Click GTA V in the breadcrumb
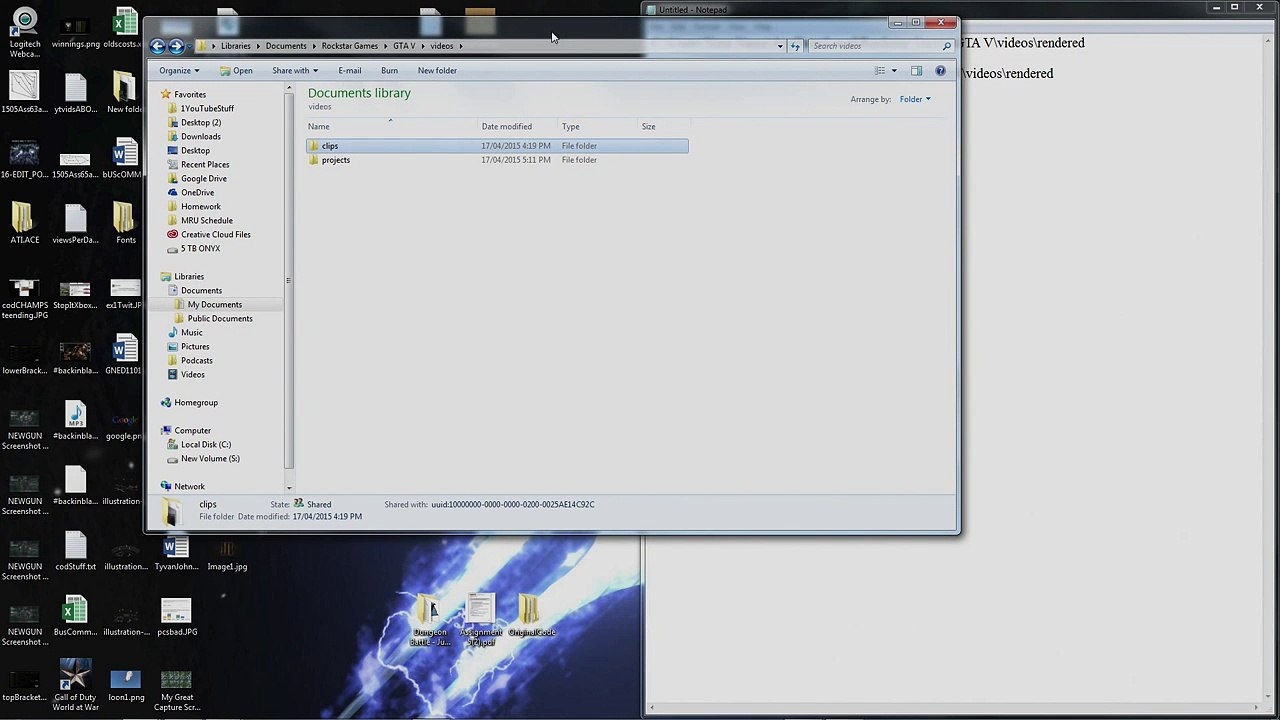Viewport: 1280px width, 720px height. tap(404, 46)
